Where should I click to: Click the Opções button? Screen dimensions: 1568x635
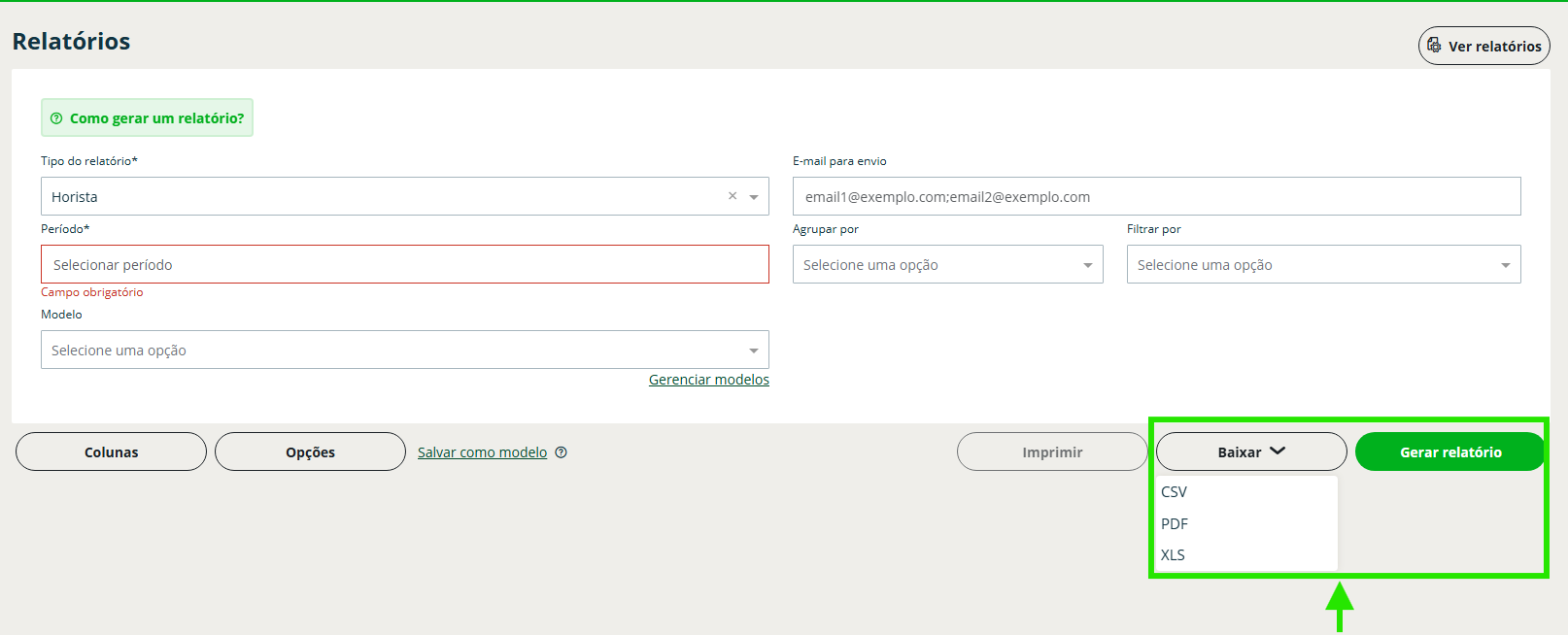310,452
